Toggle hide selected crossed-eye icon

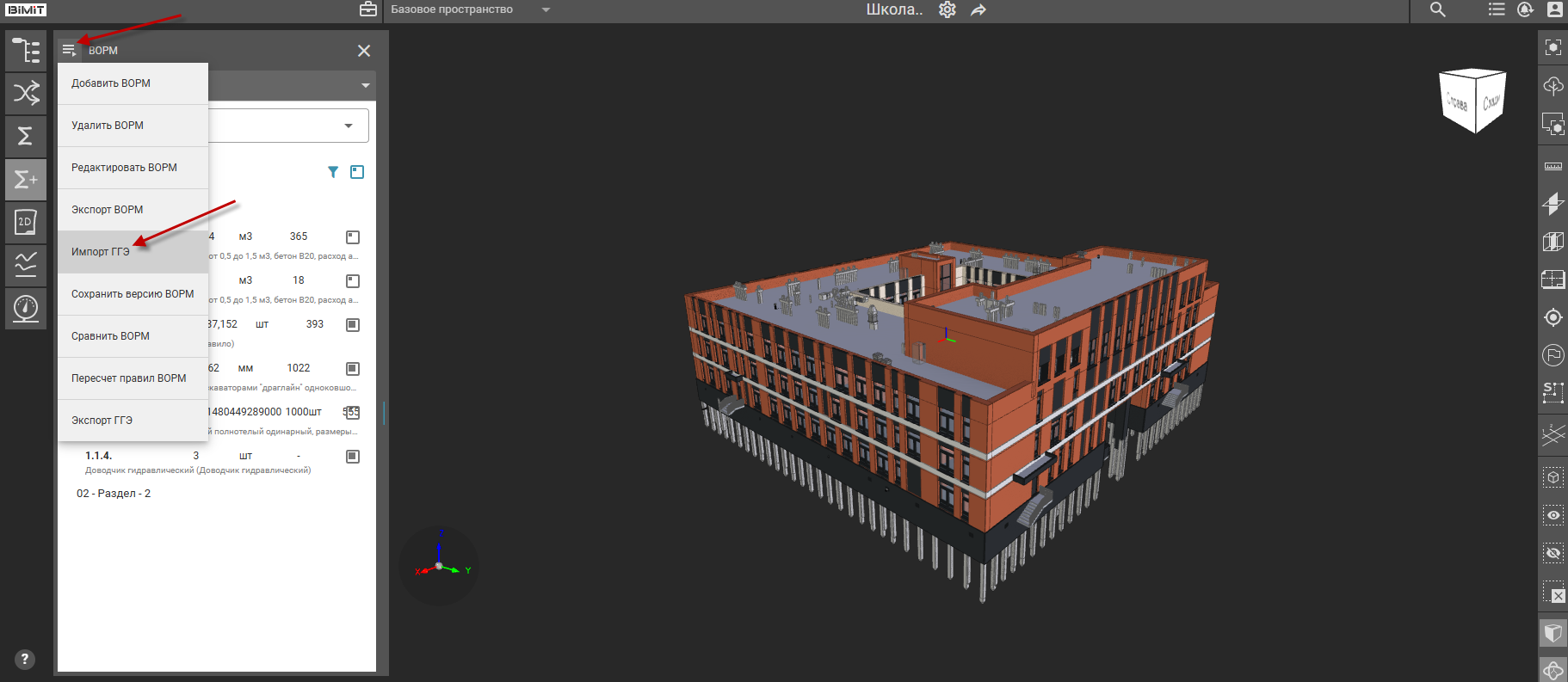coord(1553,553)
